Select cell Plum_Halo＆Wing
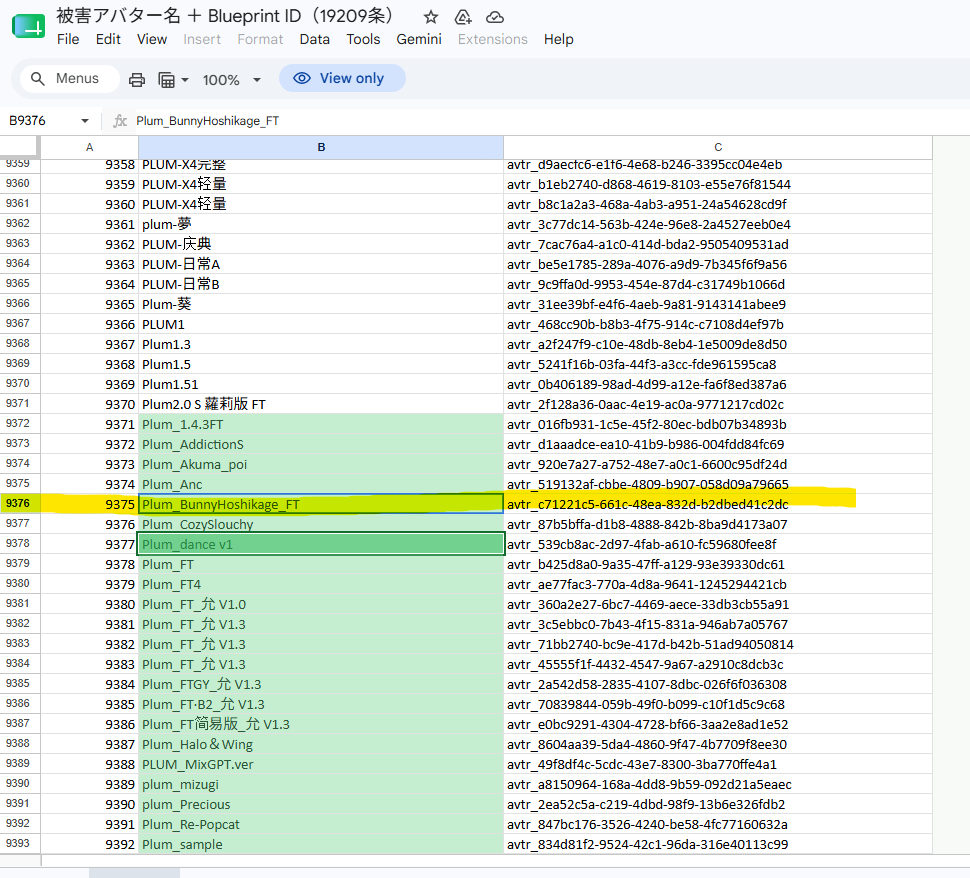Screen dimensions: 970x878 [320, 744]
